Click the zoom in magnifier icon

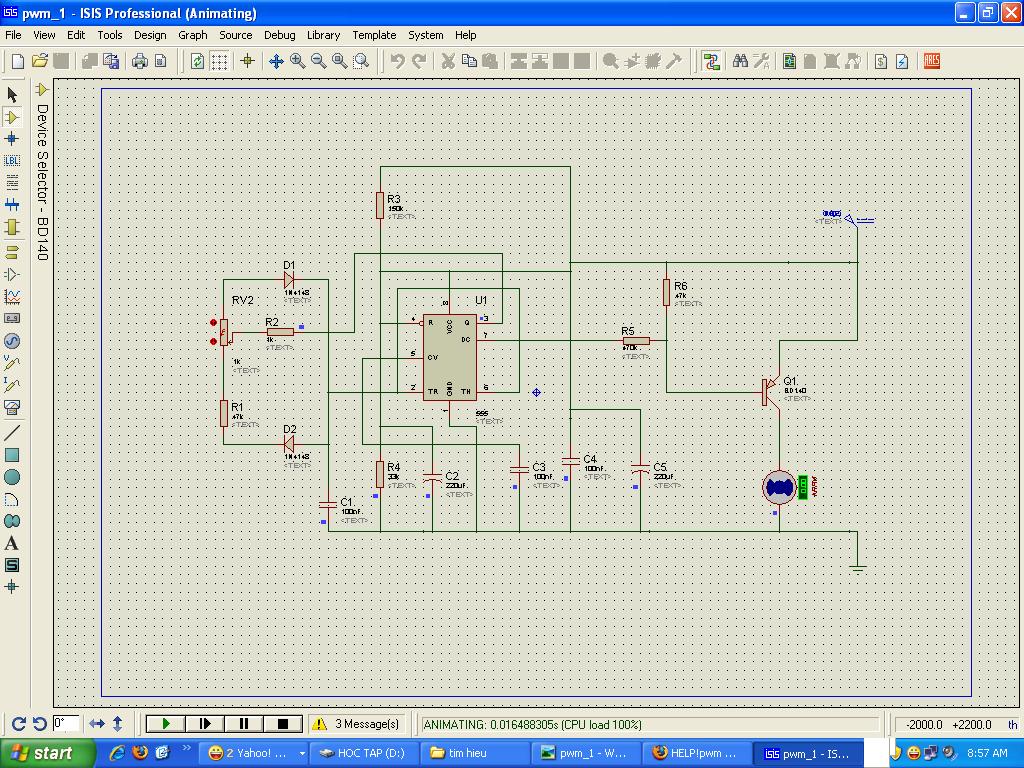pos(298,61)
